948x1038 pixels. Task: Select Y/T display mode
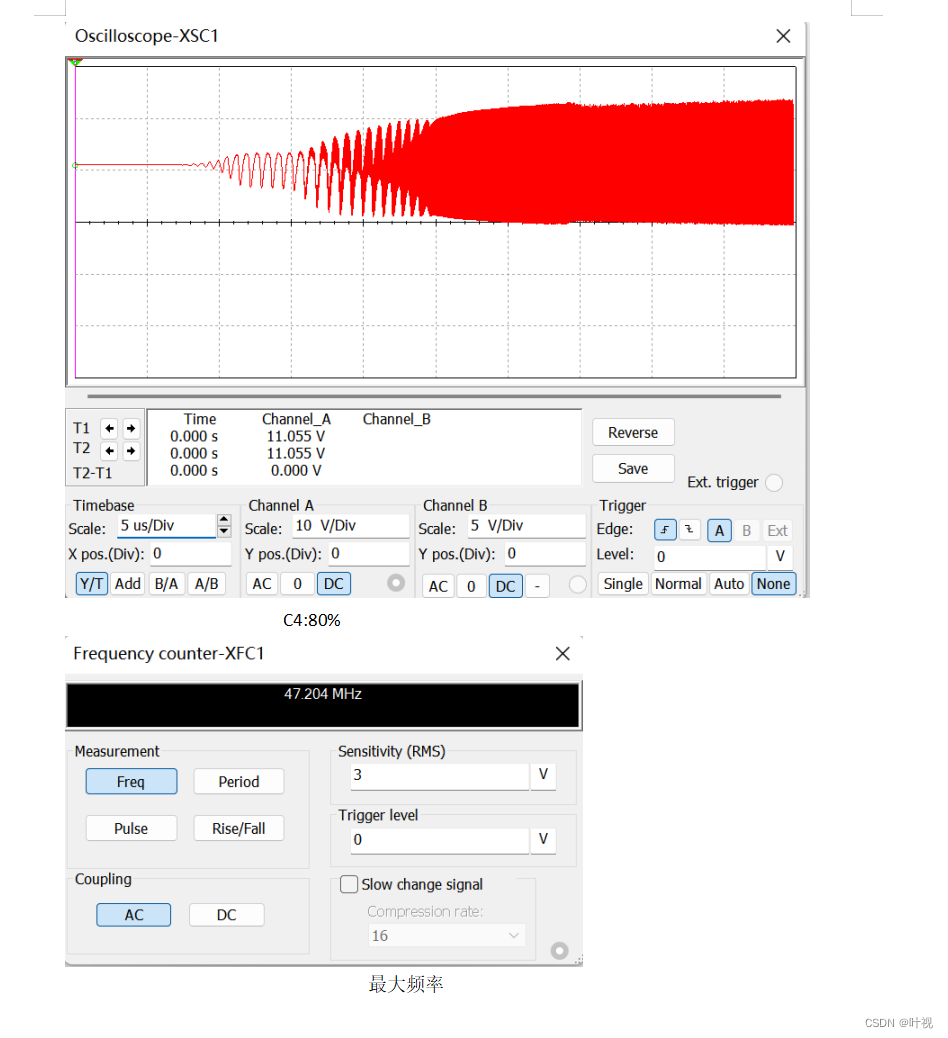pos(91,584)
